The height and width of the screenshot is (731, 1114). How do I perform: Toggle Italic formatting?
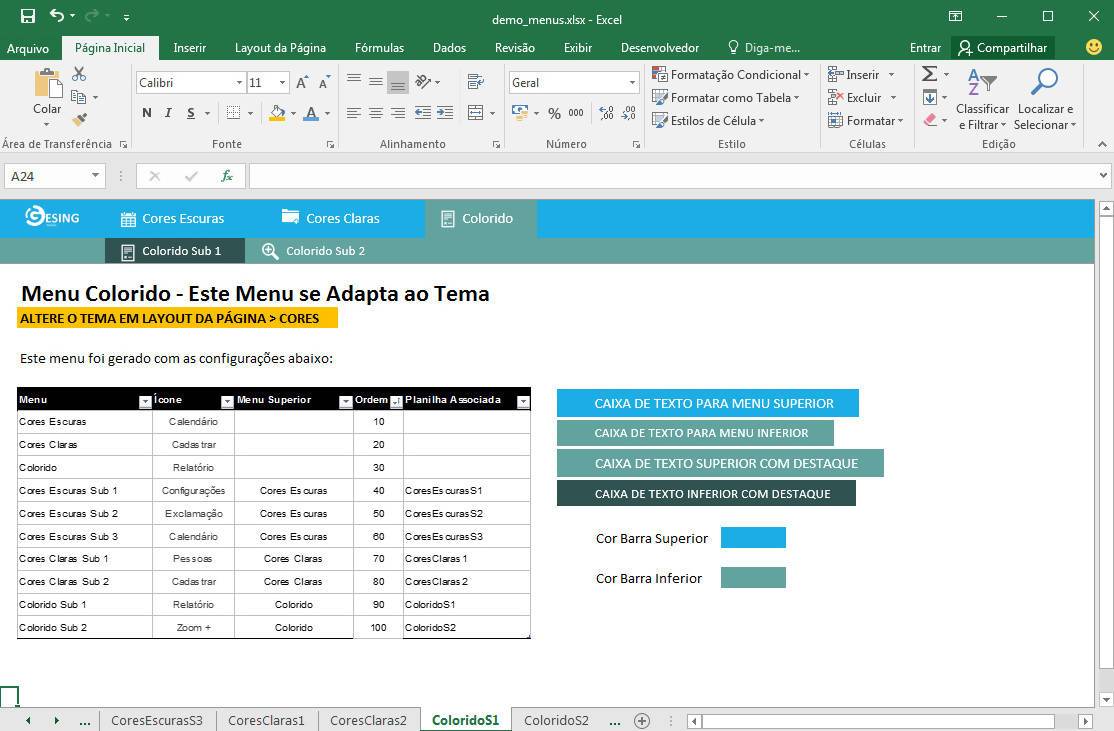[x=168, y=113]
